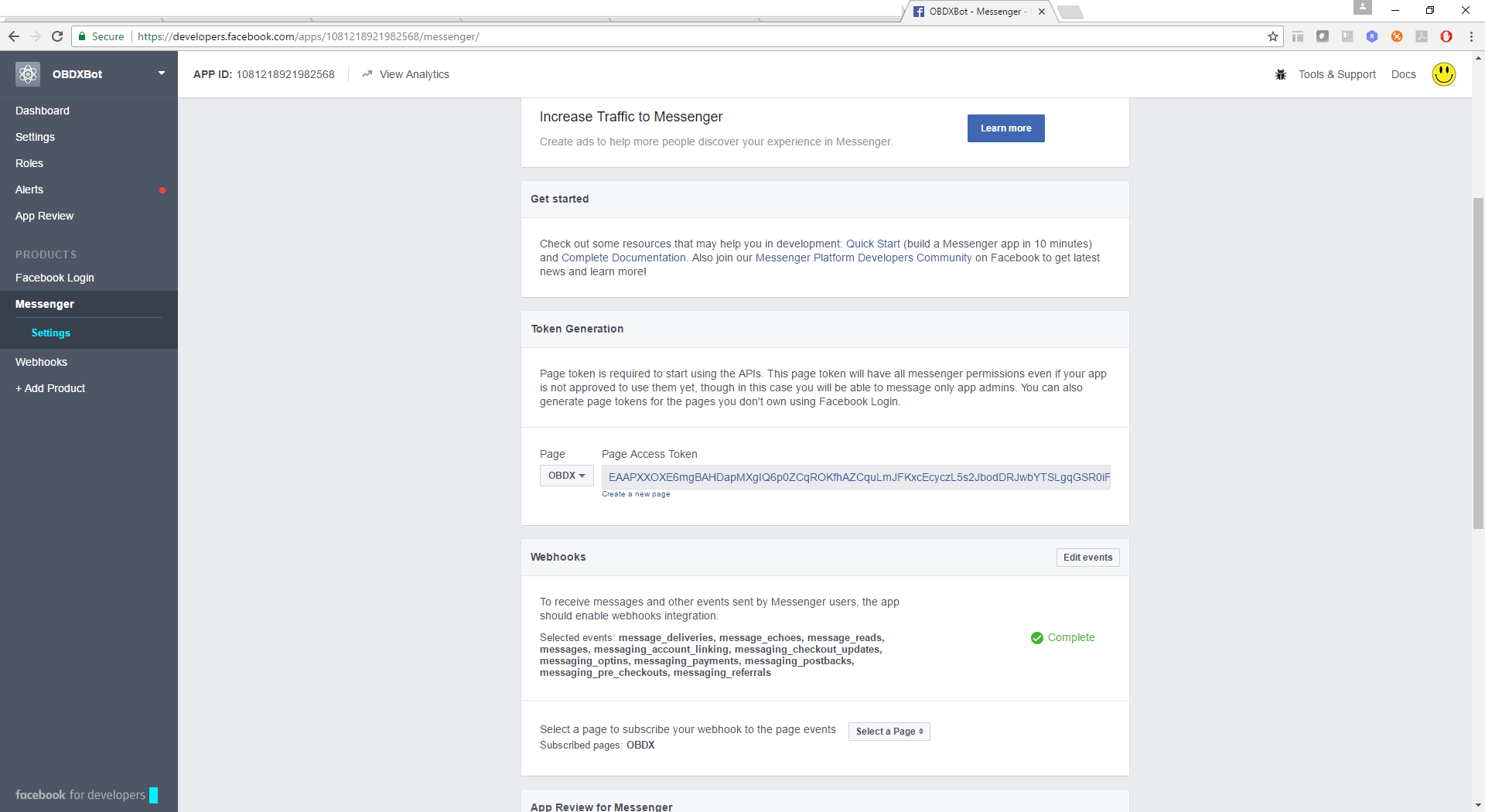Click the Alerts item with red notification dot

point(29,189)
